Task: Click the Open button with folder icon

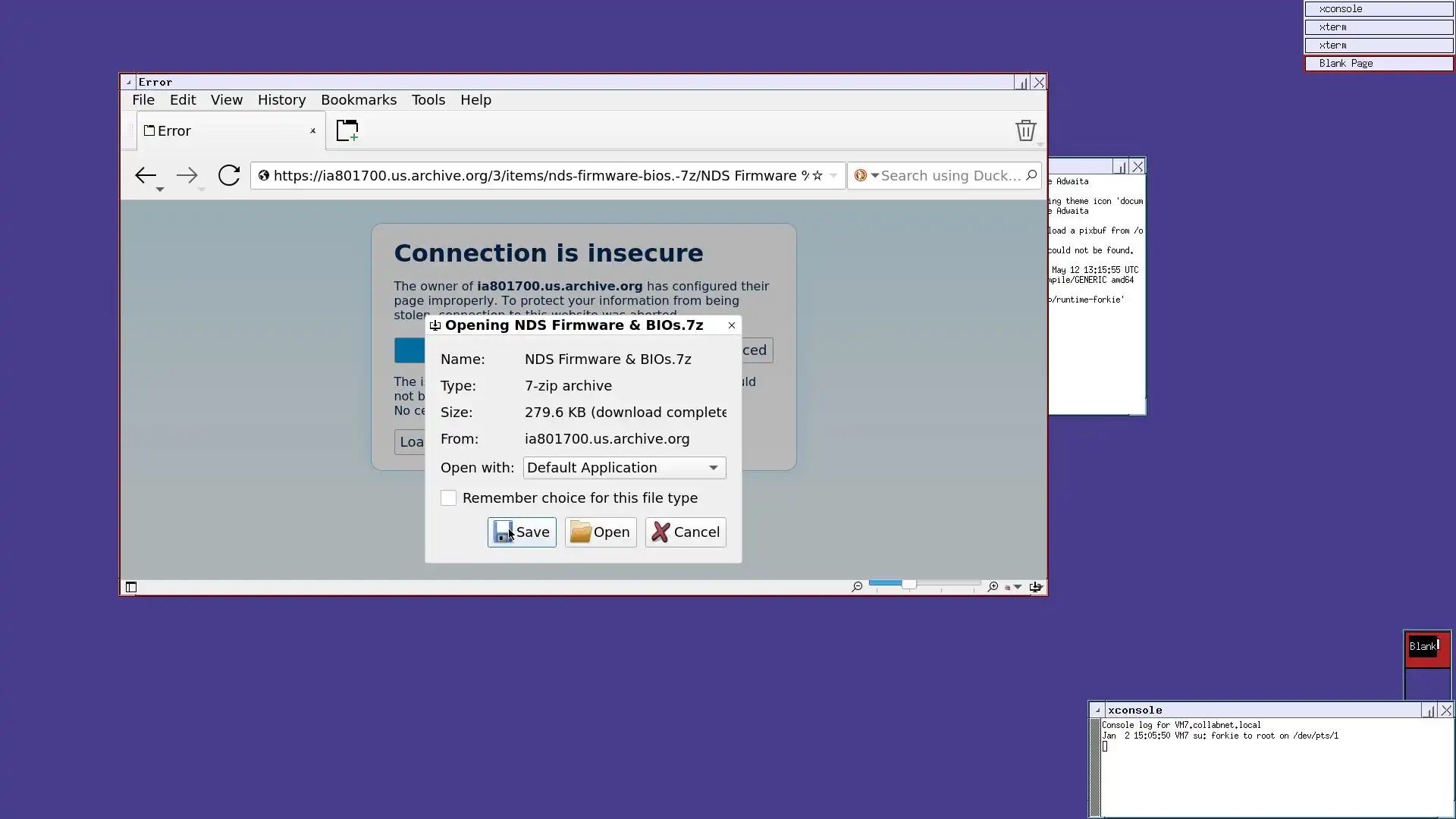Action: (600, 532)
